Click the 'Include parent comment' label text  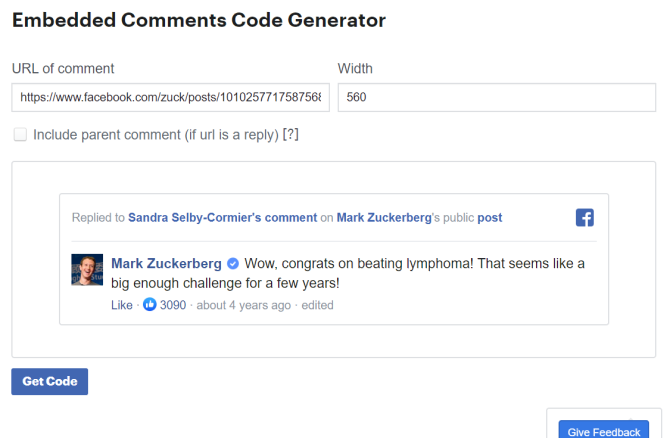tap(155, 134)
